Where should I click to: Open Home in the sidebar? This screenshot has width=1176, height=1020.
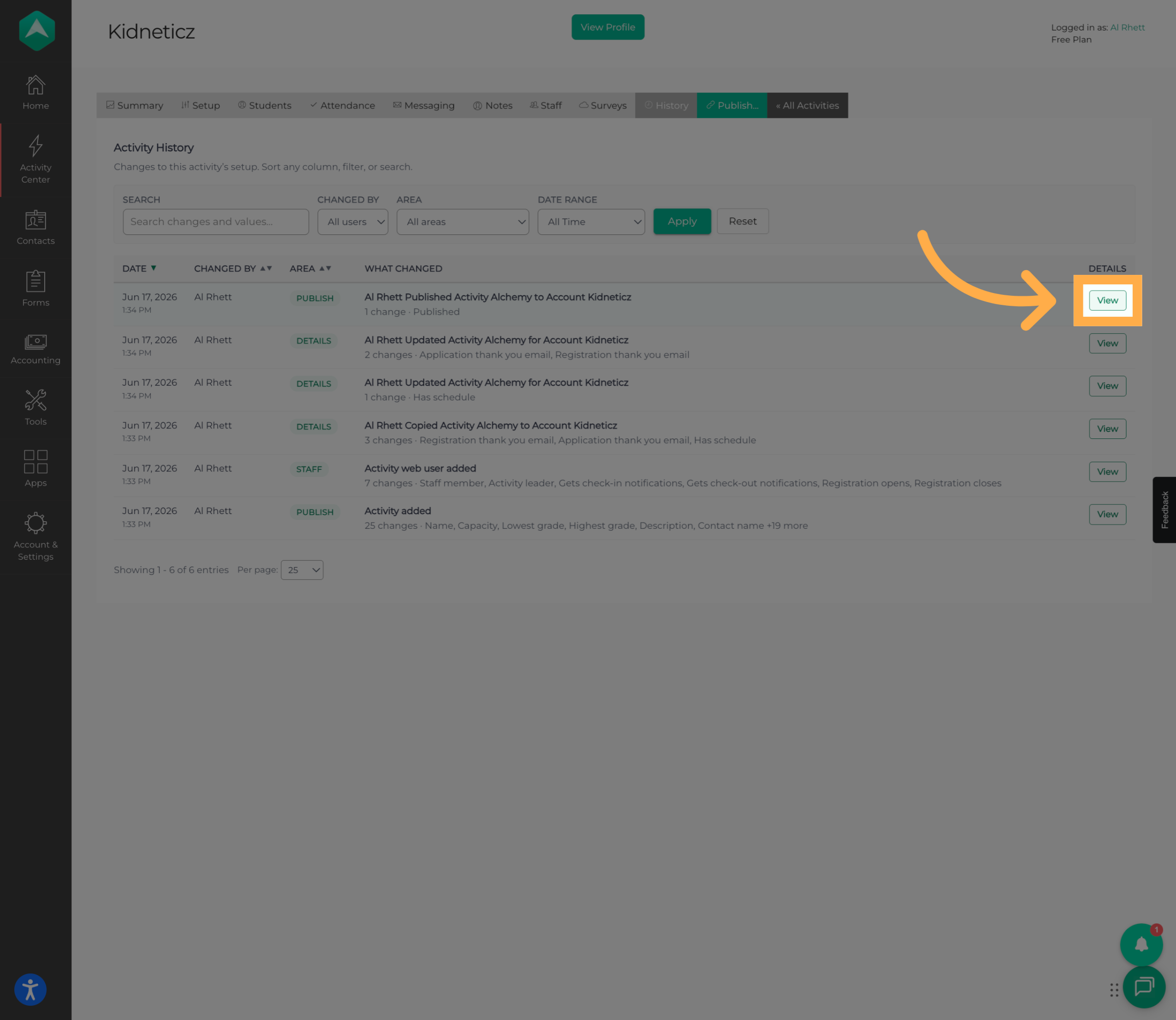click(x=35, y=92)
